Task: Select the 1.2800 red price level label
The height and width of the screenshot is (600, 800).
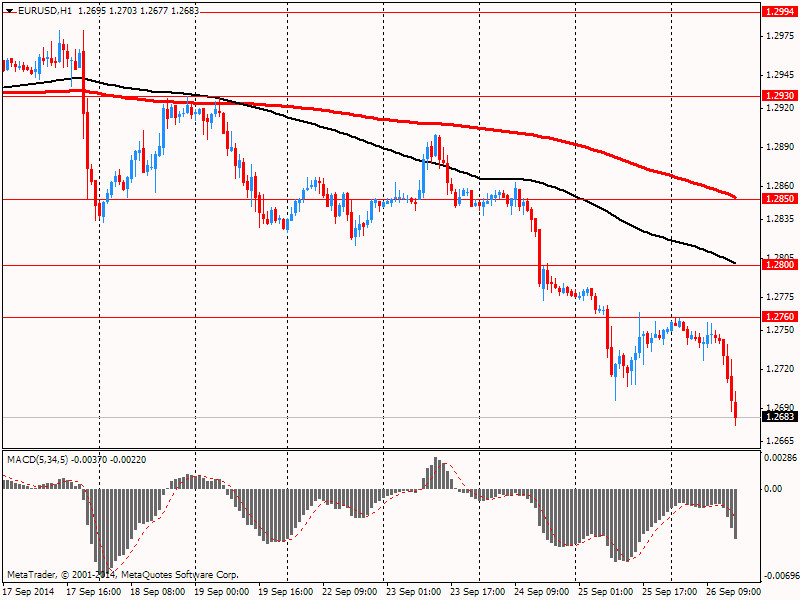Action: pos(780,265)
